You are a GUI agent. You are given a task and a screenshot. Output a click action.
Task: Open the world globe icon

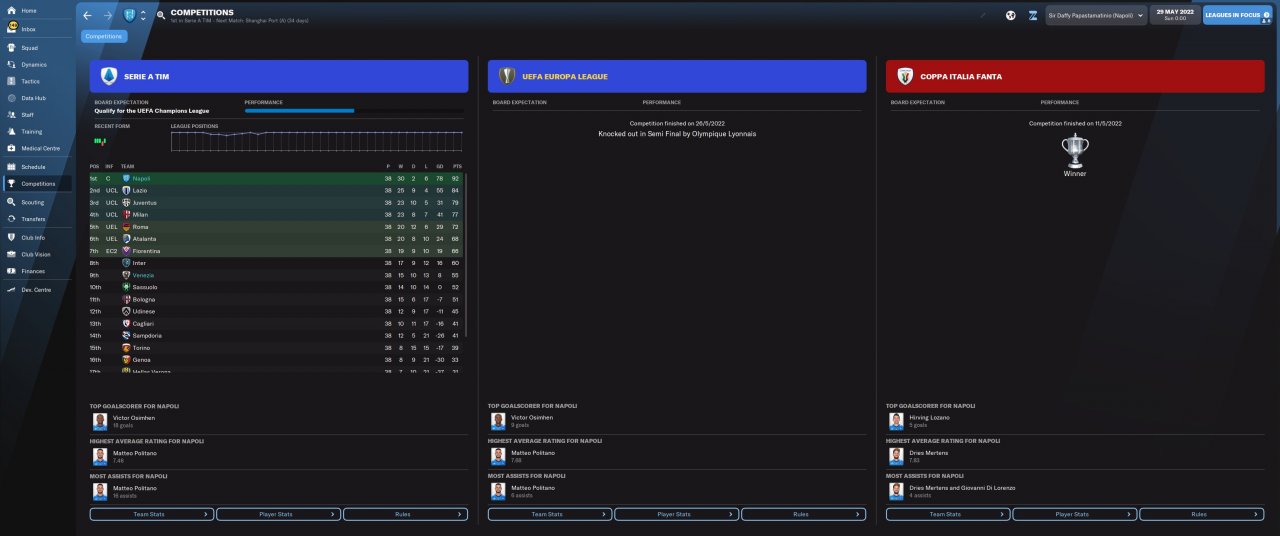point(1011,15)
